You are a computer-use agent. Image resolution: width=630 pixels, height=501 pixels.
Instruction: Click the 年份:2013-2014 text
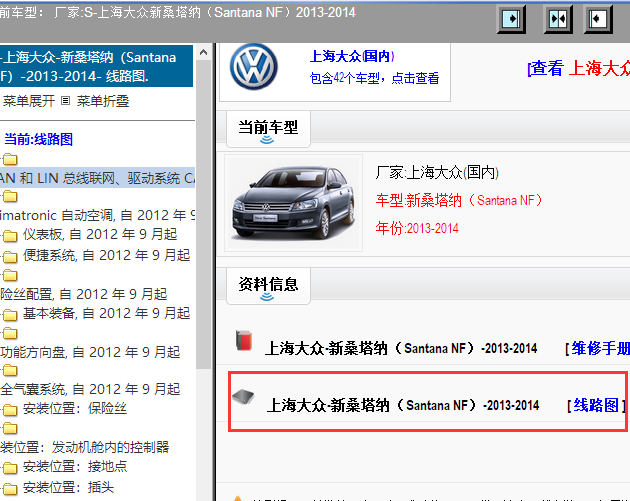(x=417, y=228)
